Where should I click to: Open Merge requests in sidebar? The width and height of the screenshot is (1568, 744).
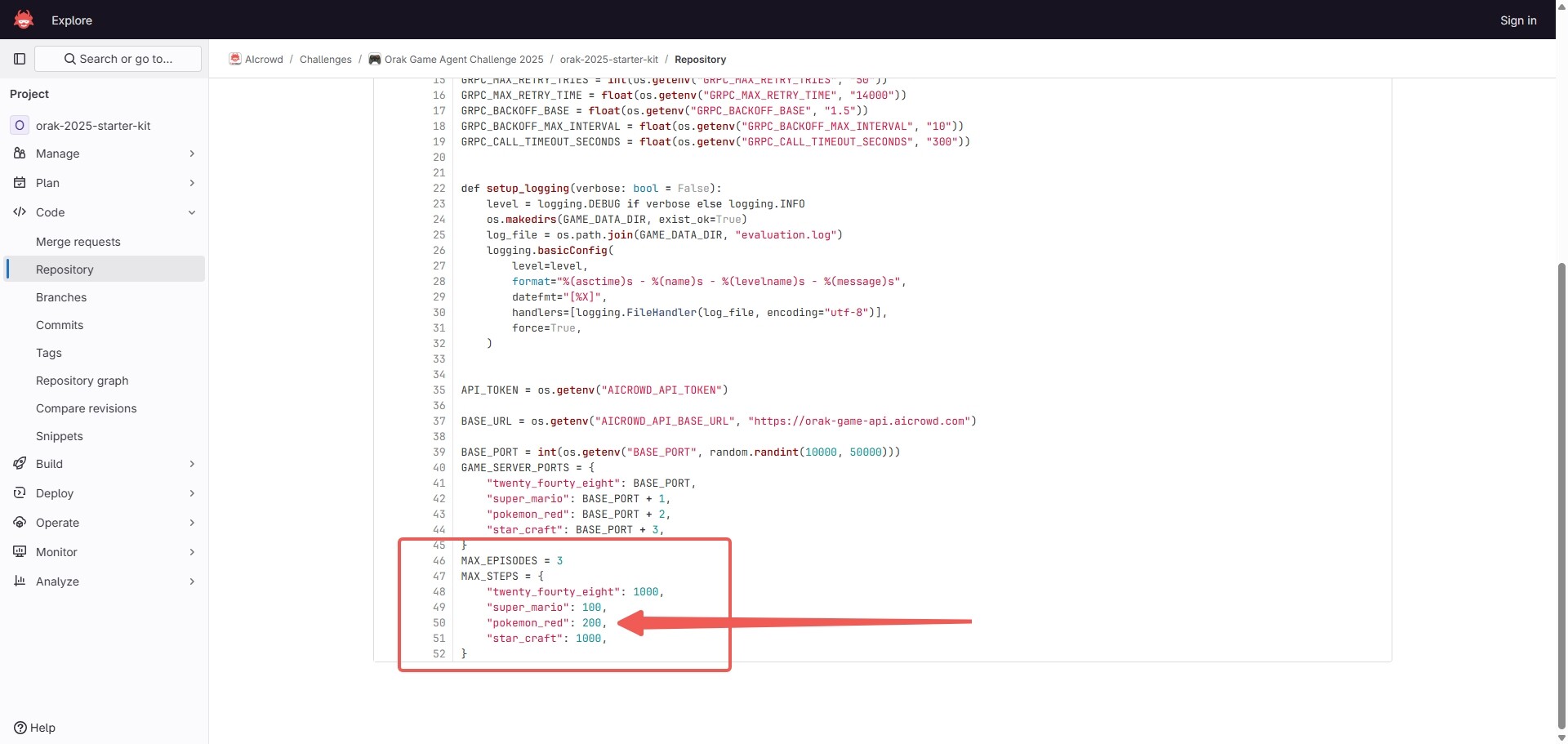click(x=78, y=242)
